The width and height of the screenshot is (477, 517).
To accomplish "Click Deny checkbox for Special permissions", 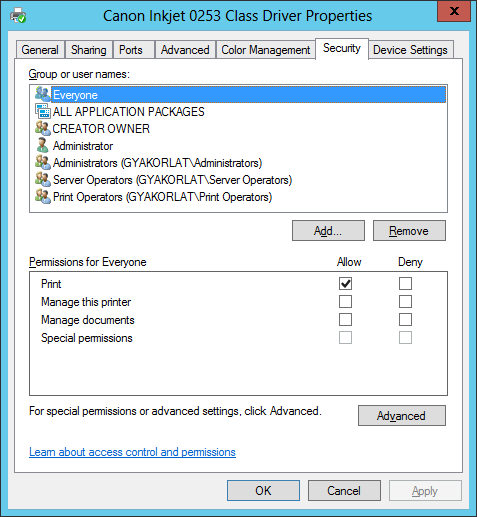I will coord(405,338).
